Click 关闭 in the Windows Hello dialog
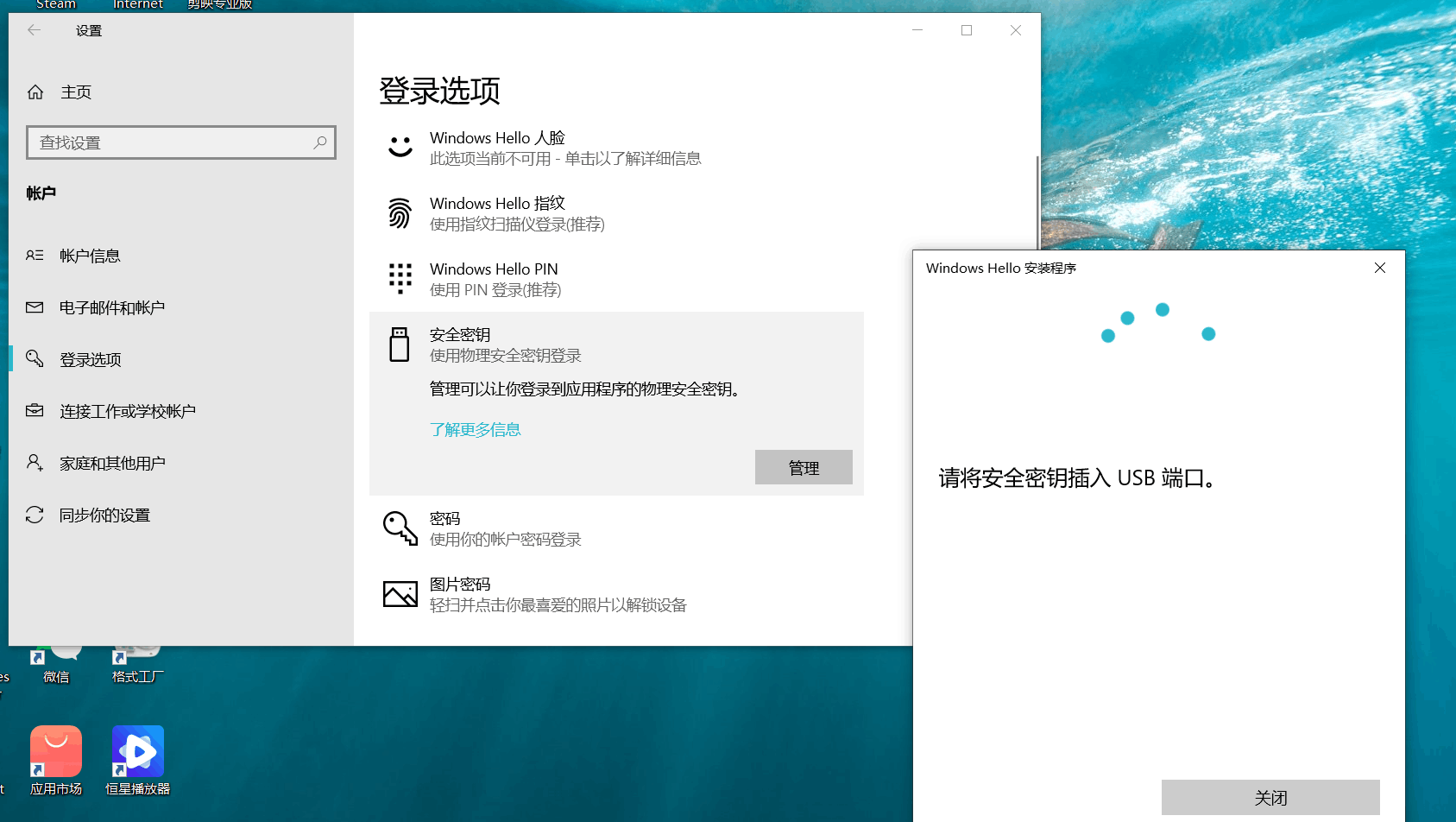Screen dimensions: 1456x822 1270,797
